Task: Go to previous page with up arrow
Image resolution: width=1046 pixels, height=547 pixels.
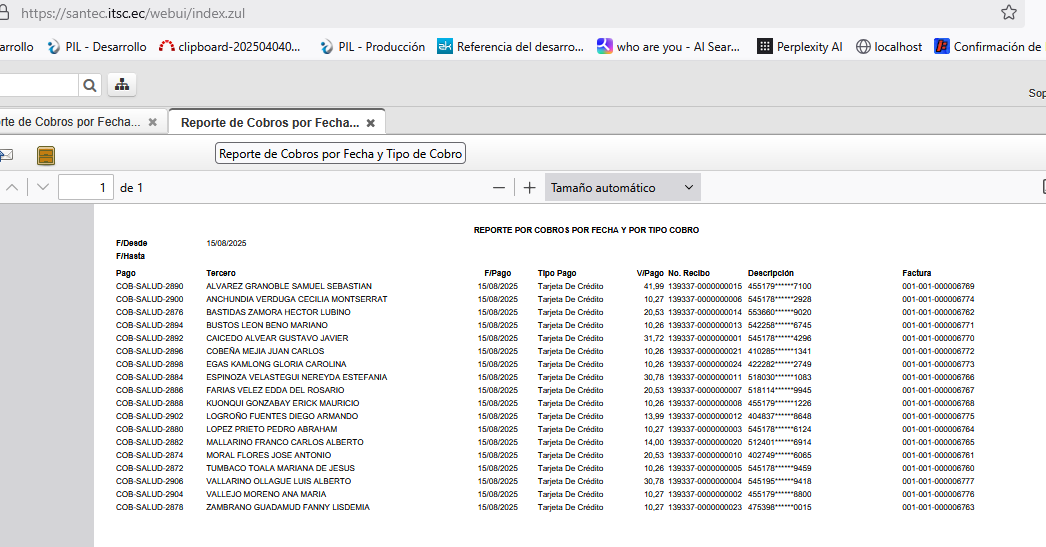Action: coord(12,188)
